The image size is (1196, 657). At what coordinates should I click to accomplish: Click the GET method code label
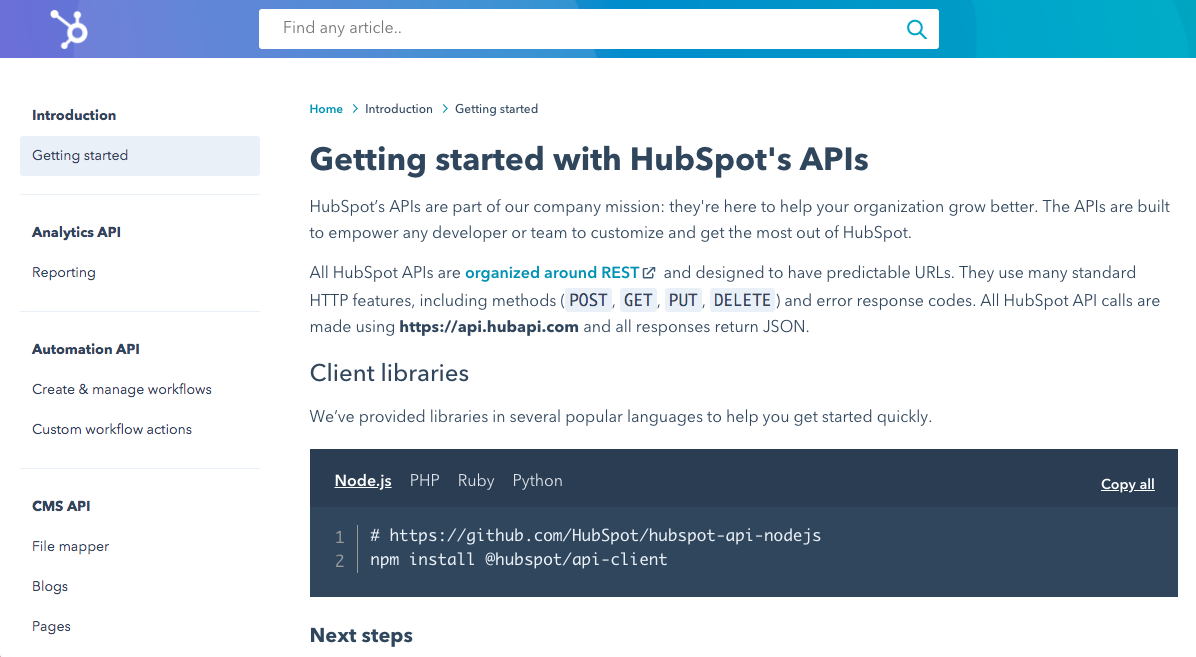coord(638,301)
